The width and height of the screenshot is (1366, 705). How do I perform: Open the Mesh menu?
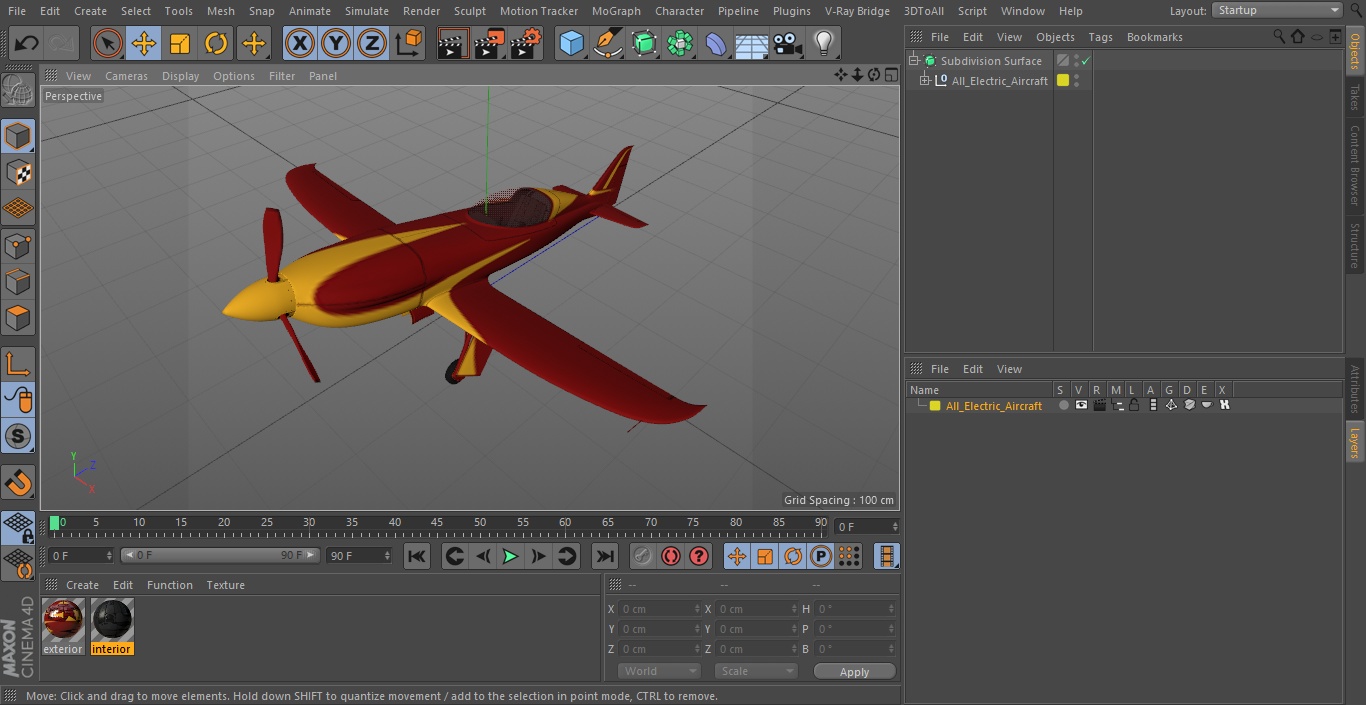click(x=220, y=10)
